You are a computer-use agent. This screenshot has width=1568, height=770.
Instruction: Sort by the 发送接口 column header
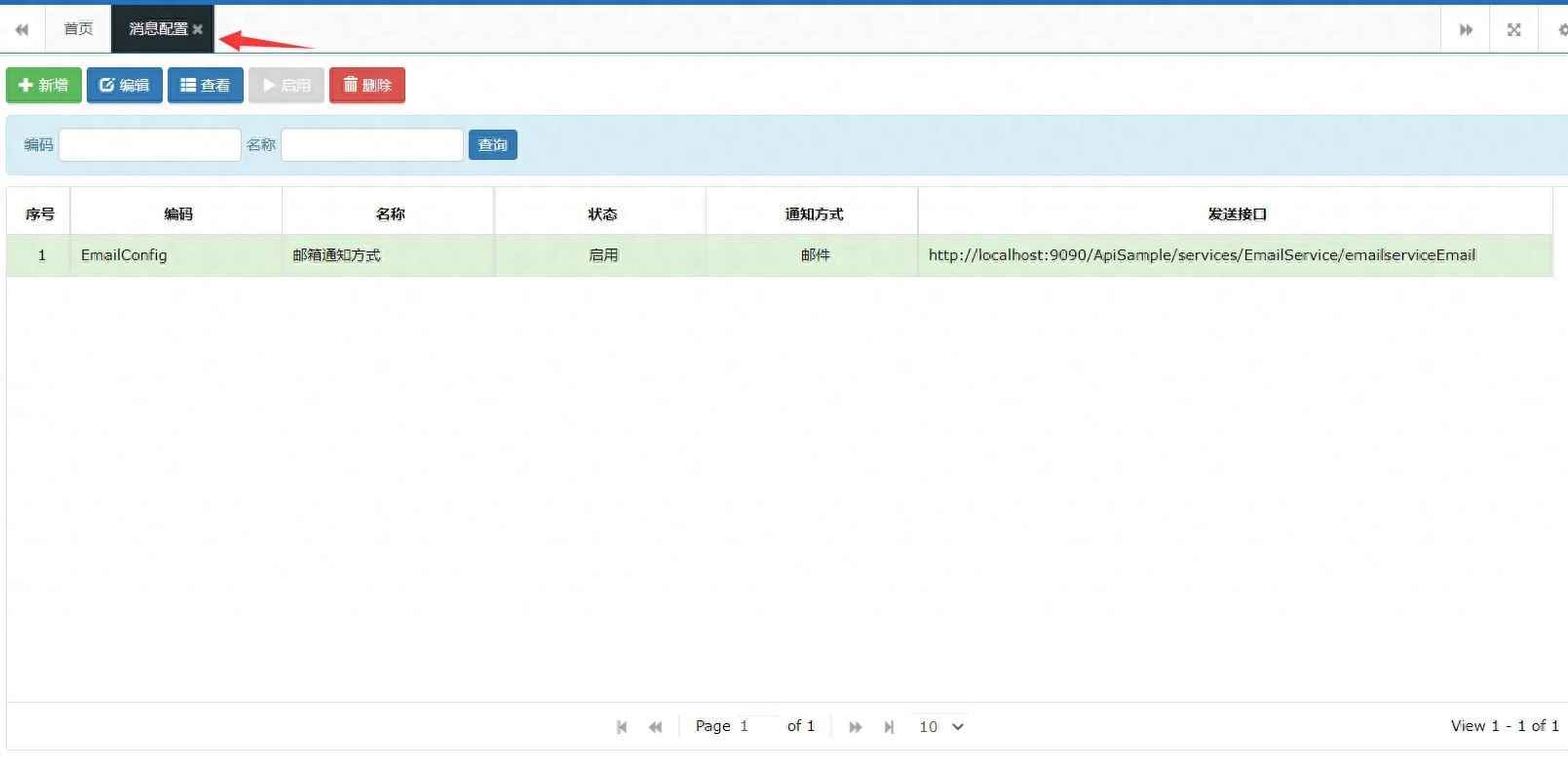[x=1237, y=213]
